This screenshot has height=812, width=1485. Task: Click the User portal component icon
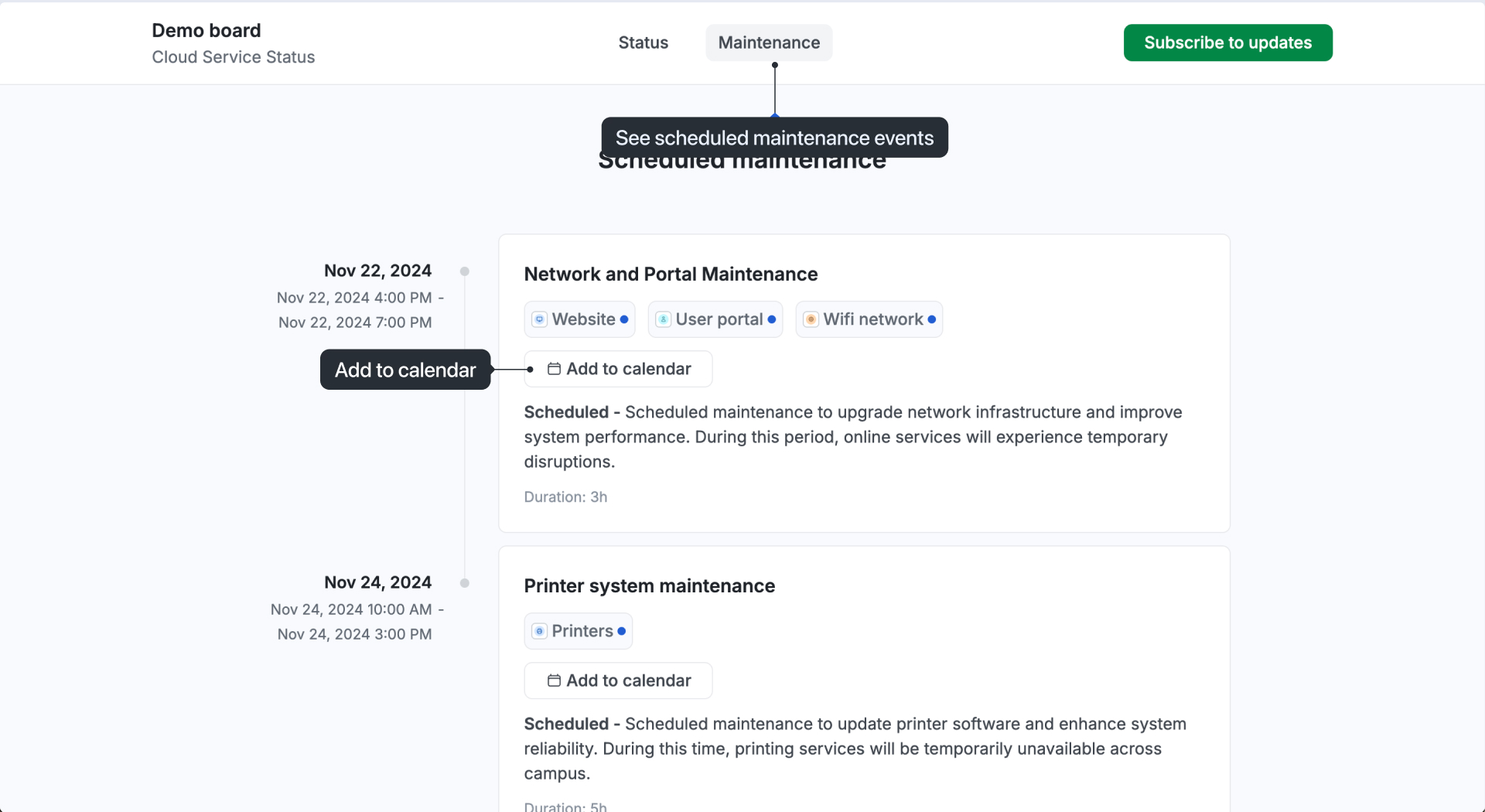pos(663,319)
